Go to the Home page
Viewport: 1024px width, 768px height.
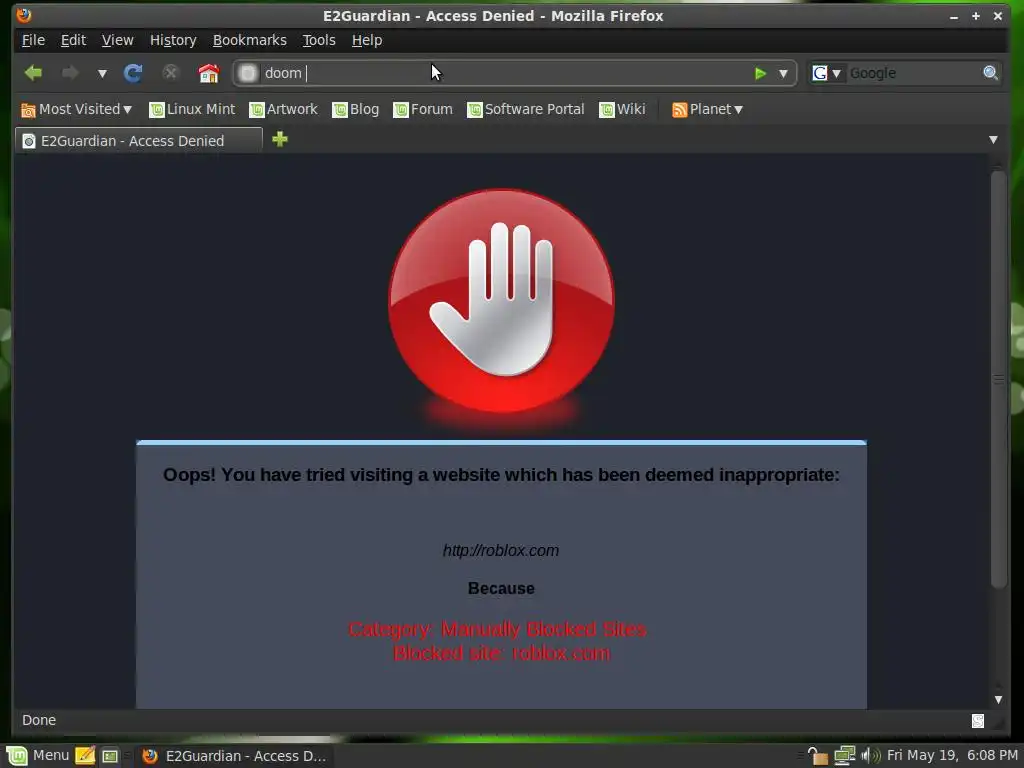pyautogui.click(x=209, y=73)
